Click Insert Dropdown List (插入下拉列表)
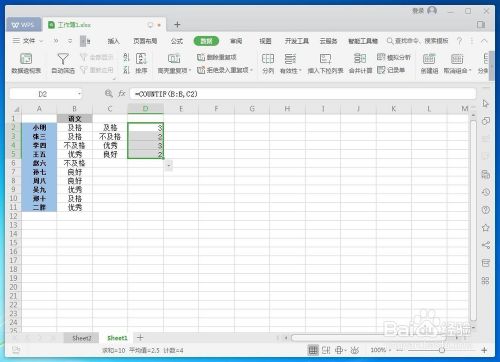The height and width of the screenshot is (362, 500). point(325,63)
